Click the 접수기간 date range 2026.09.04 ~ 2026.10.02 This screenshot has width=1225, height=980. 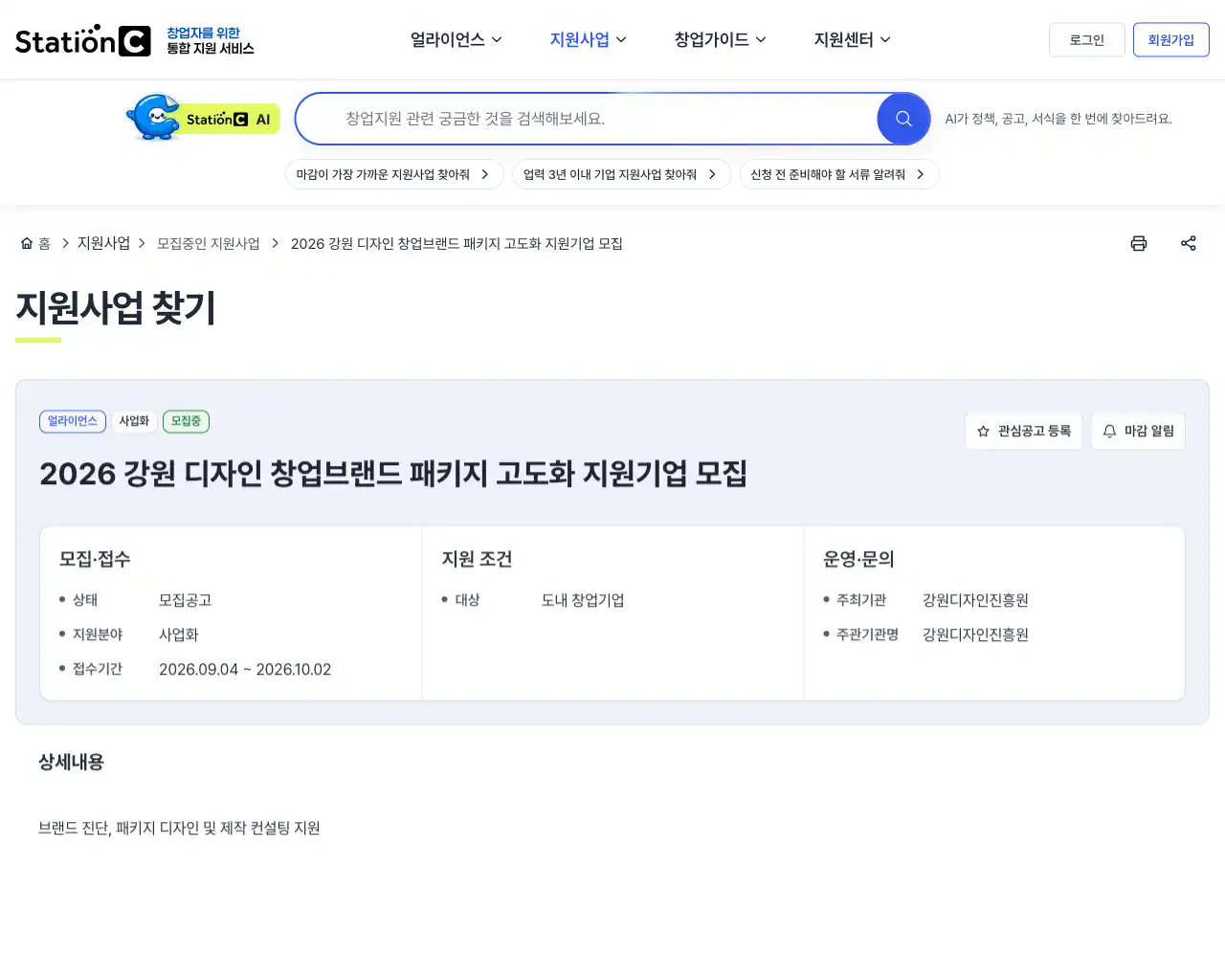point(245,669)
